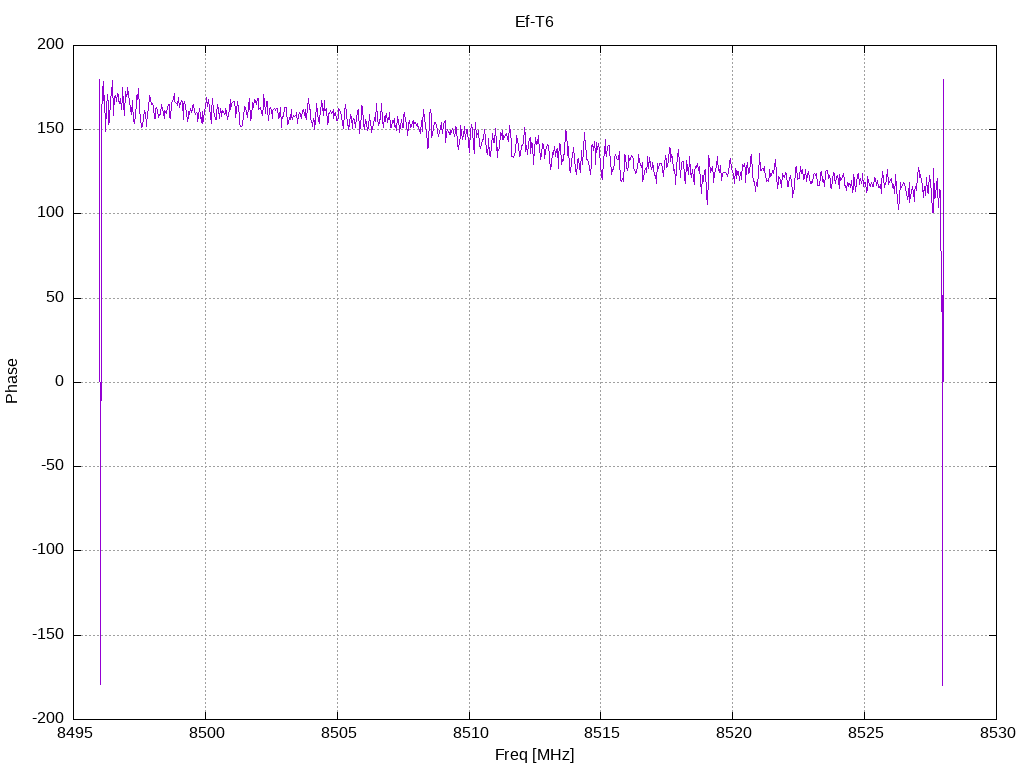Select y-axis tick label -100
The height and width of the screenshot is (768, 1024).
48,550
